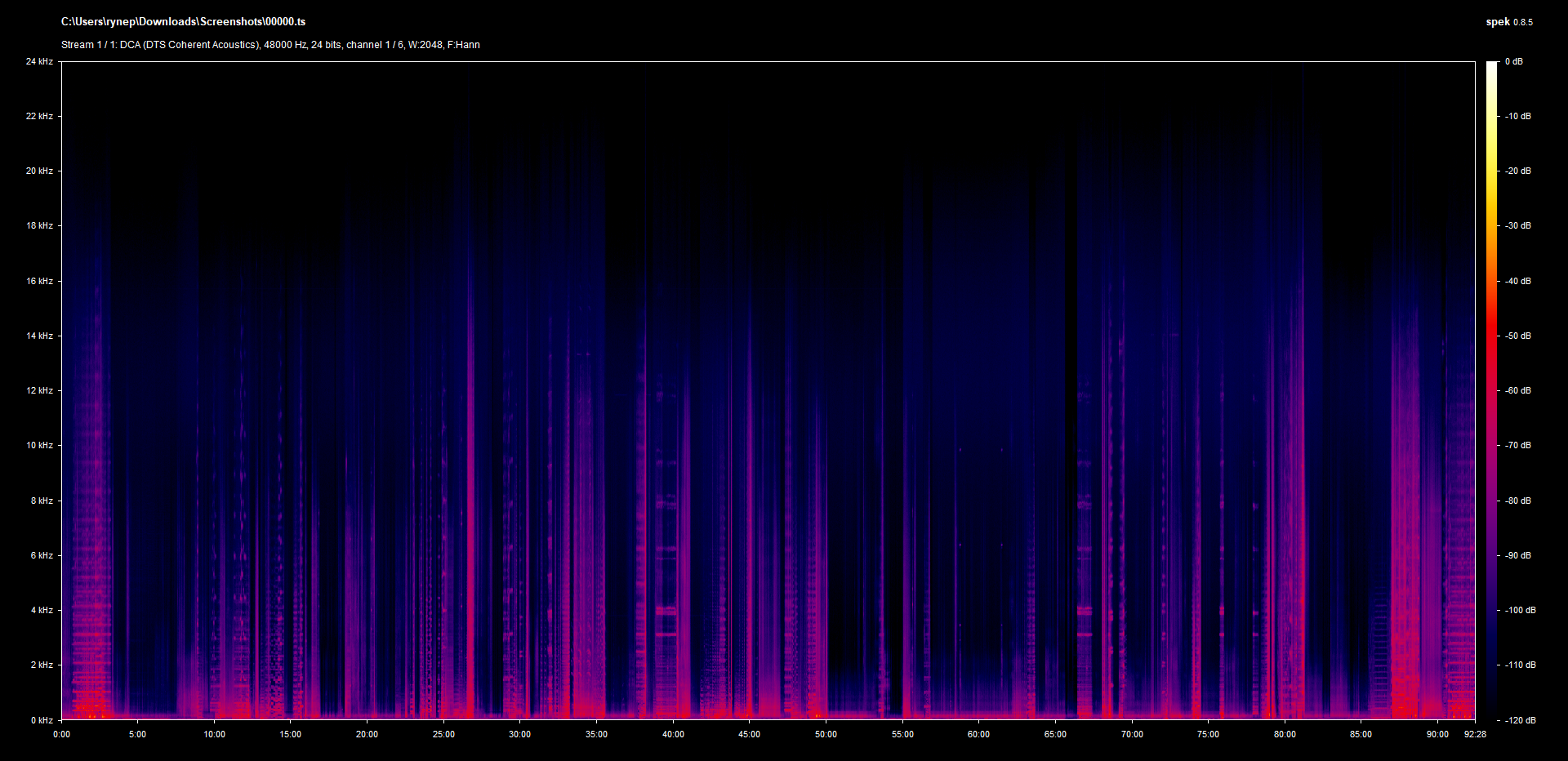Viewport: 1568px width, 761px height.
Task: Click the spek 0.8.5 logo text
Action: tap(1508, 22)
